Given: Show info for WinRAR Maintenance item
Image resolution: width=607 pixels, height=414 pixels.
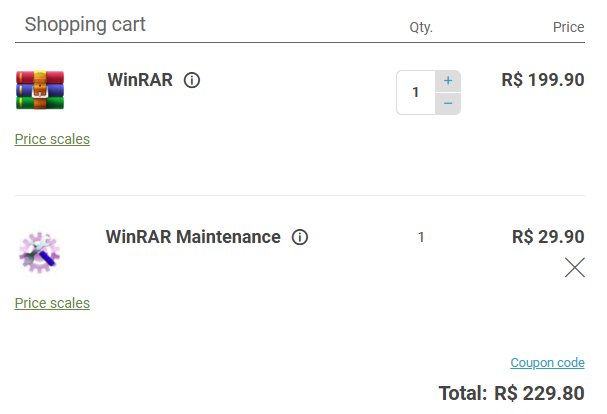Looking at the screenshot, I should point(300,237).
